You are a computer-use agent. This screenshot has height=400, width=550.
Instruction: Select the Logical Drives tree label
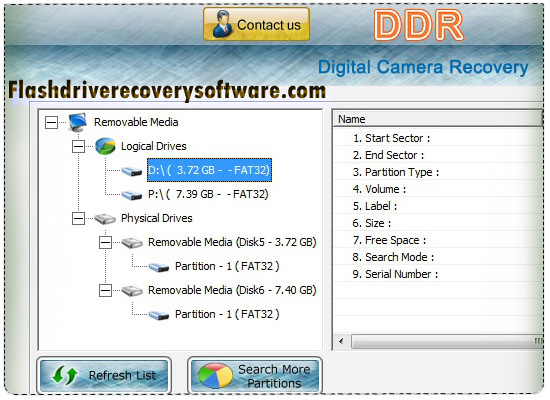154,146
